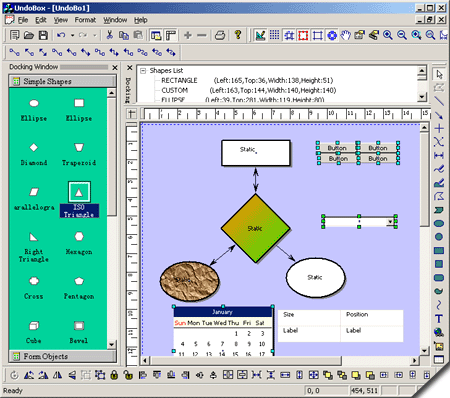Open the undo history dropdown arrow
The height and width of the screenshot is (398, 450).
click(72, 35)
